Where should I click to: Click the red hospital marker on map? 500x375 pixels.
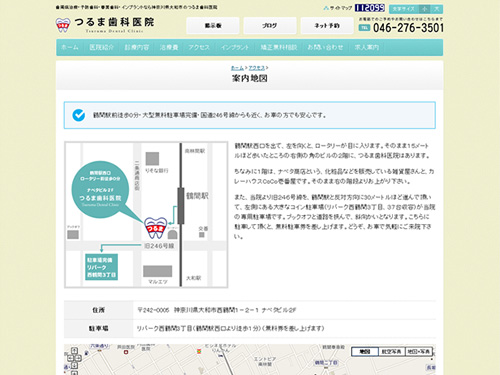(x=126, y=352)
